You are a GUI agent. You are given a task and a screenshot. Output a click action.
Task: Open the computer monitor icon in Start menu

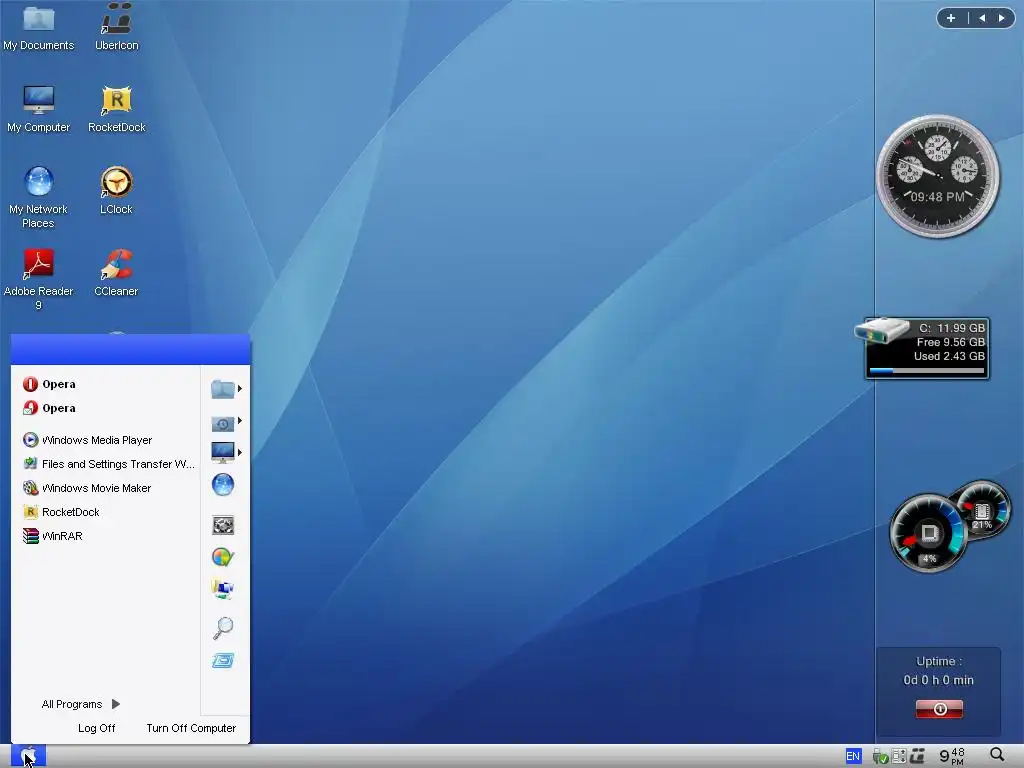tap(223, 452)
